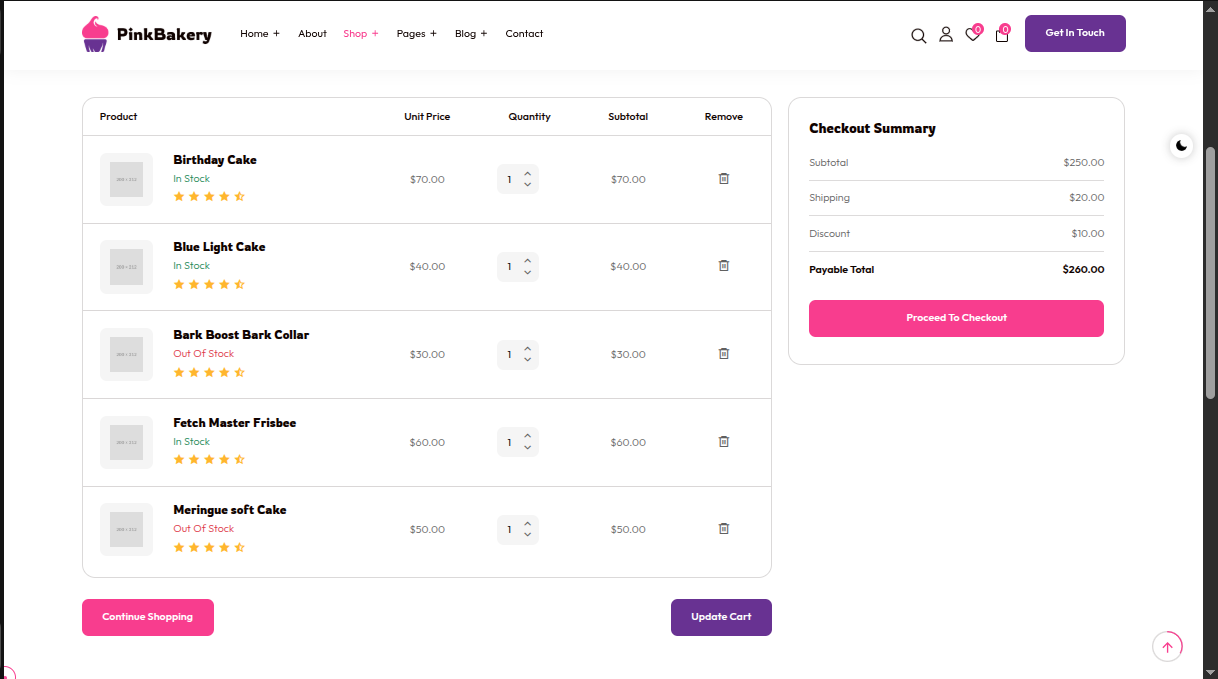This screenshot has height=679, width=1218.
Task: Remove Meringue soft Cake with trash icon
Action: pyautogui.click(x=724, y=529)
